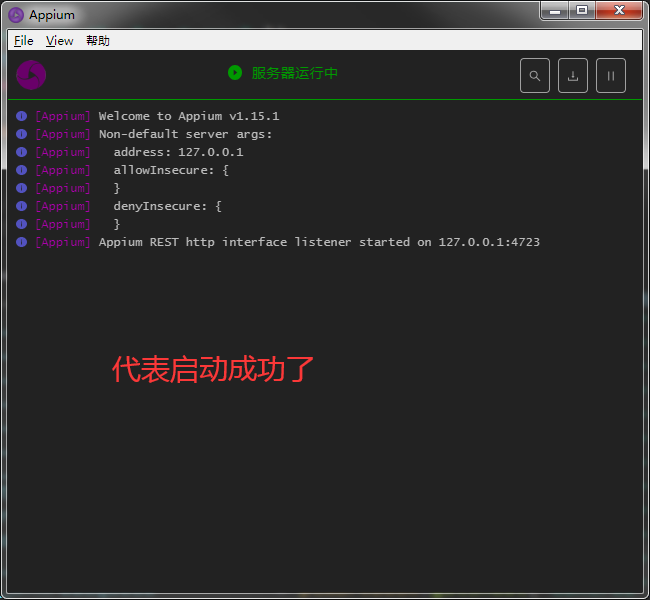This screenshot has height=600, width=650.
Task: Click [Appium] tag on the Welcome line
Action: 63,116
